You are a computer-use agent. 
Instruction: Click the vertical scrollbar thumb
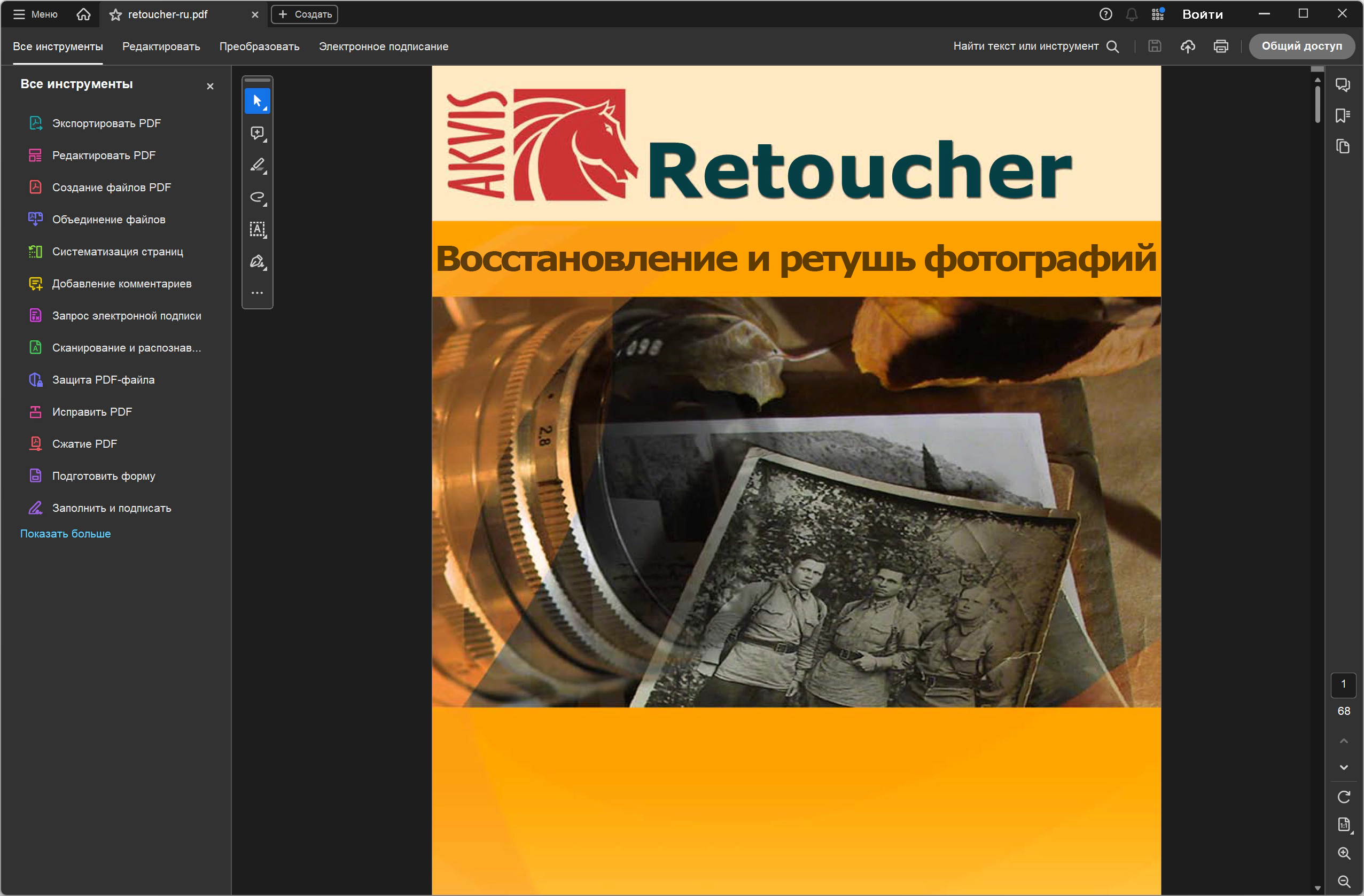click(x=1317, y=103)
